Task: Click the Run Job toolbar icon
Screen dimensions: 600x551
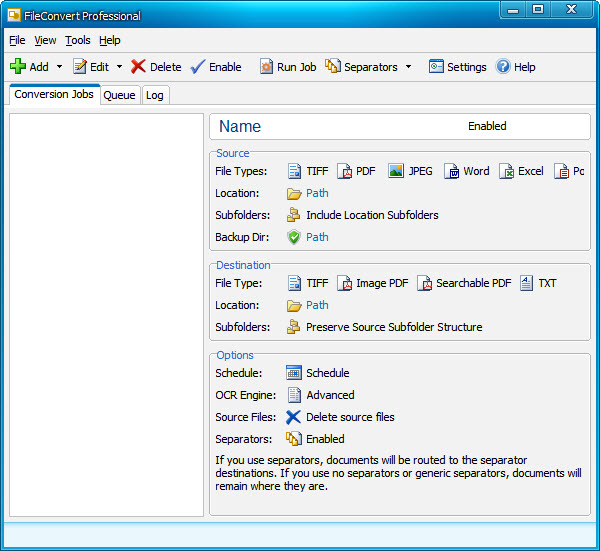Action: (x=266, y=67)
